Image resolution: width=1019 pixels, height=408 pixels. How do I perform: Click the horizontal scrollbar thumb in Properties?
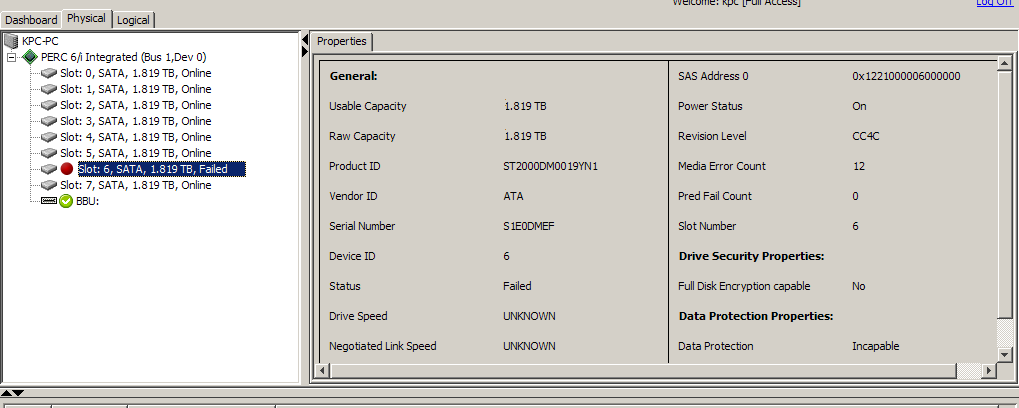click(x=643, y=370)
